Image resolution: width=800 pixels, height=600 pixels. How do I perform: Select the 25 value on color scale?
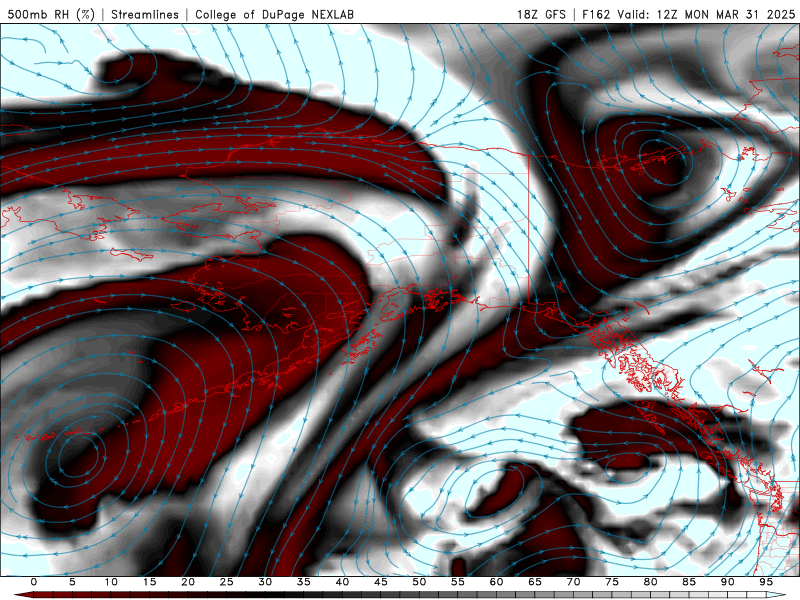click(227, 582)
